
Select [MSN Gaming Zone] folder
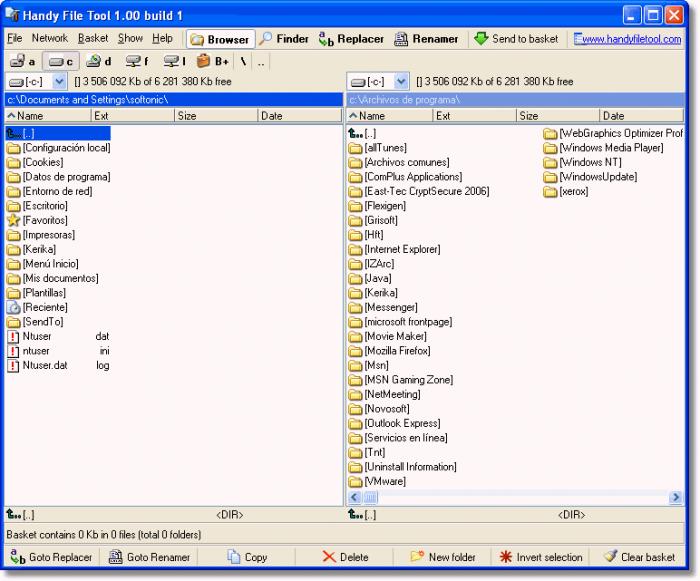point(401,380)
